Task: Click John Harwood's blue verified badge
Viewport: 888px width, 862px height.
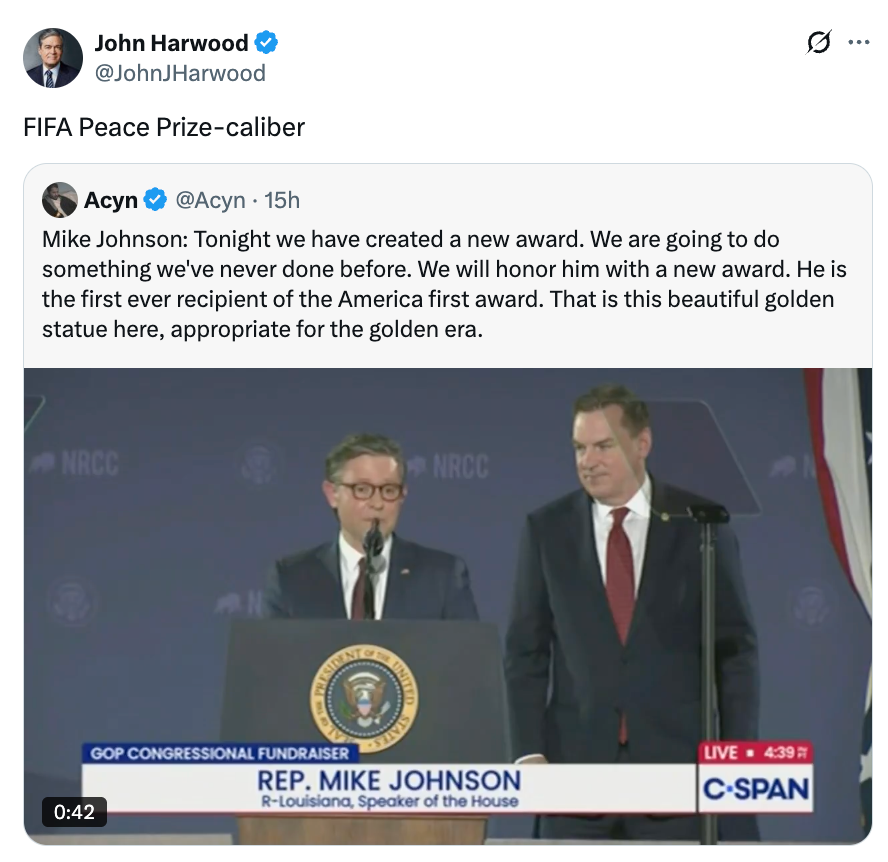Action: (x=266, y=43)
